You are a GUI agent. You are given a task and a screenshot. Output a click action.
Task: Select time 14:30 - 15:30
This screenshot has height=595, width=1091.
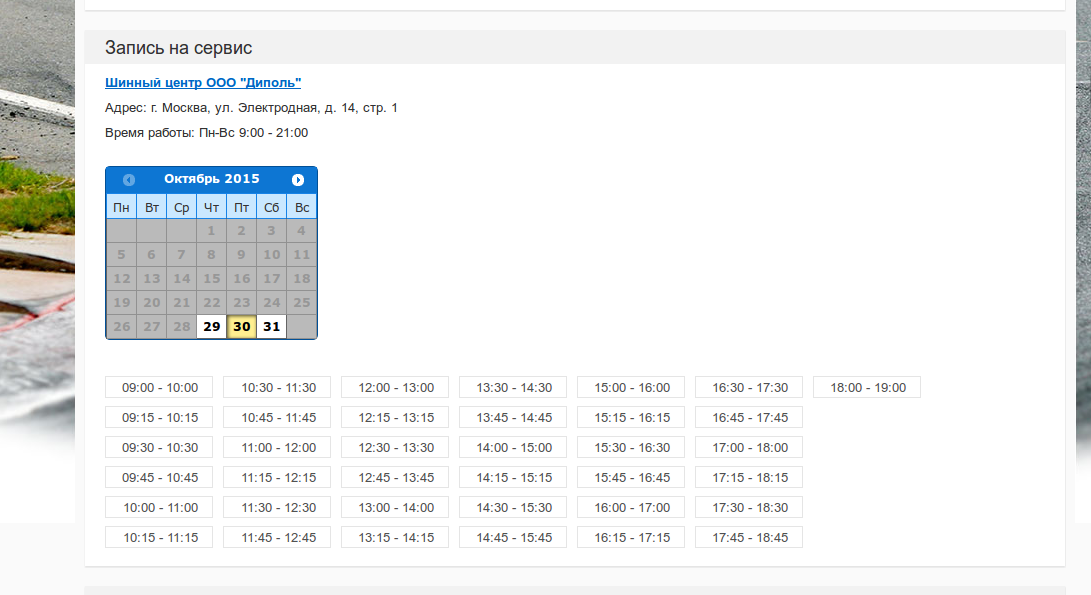(513, 507)
